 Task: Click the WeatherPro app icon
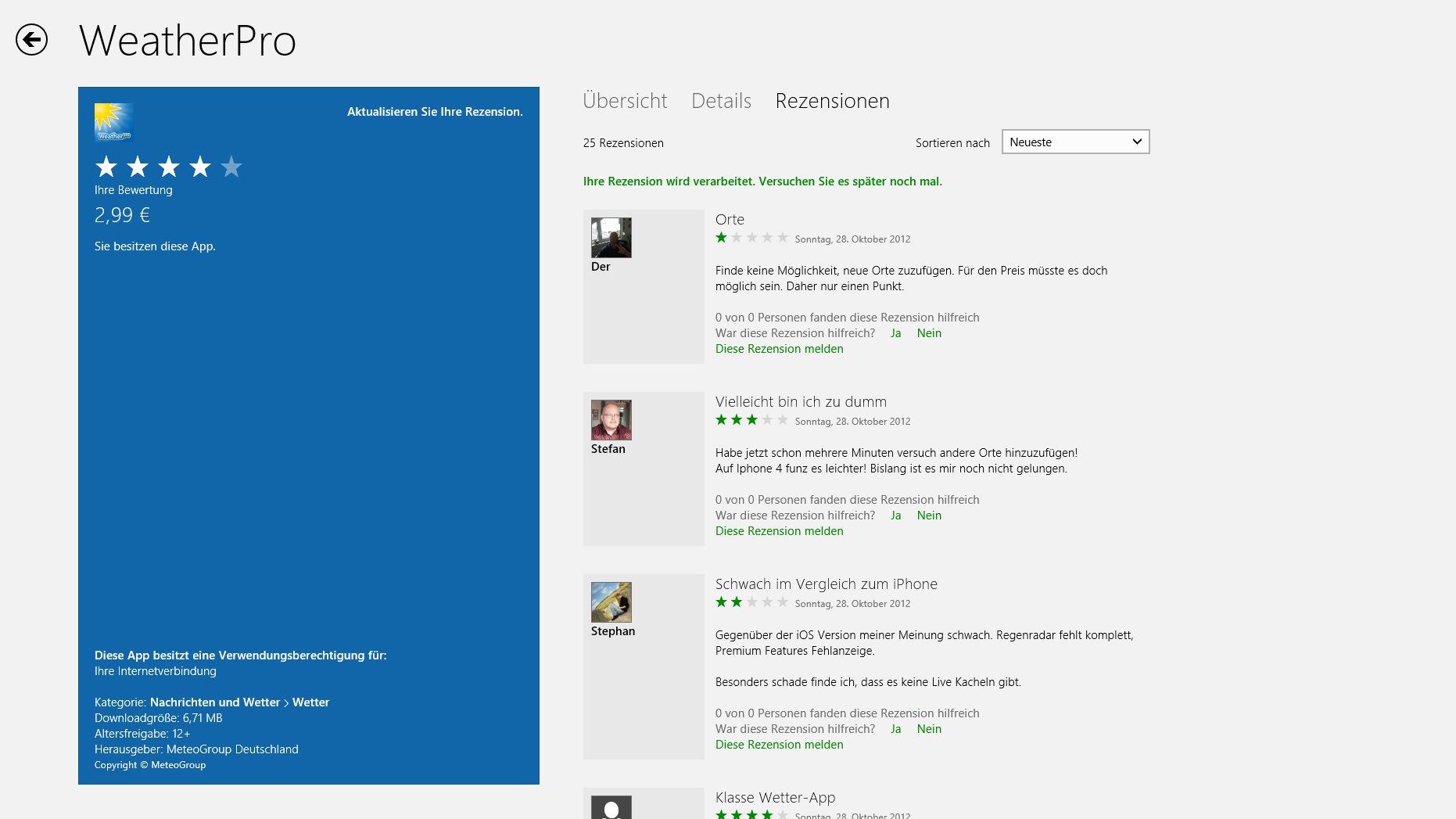[113, 122]
